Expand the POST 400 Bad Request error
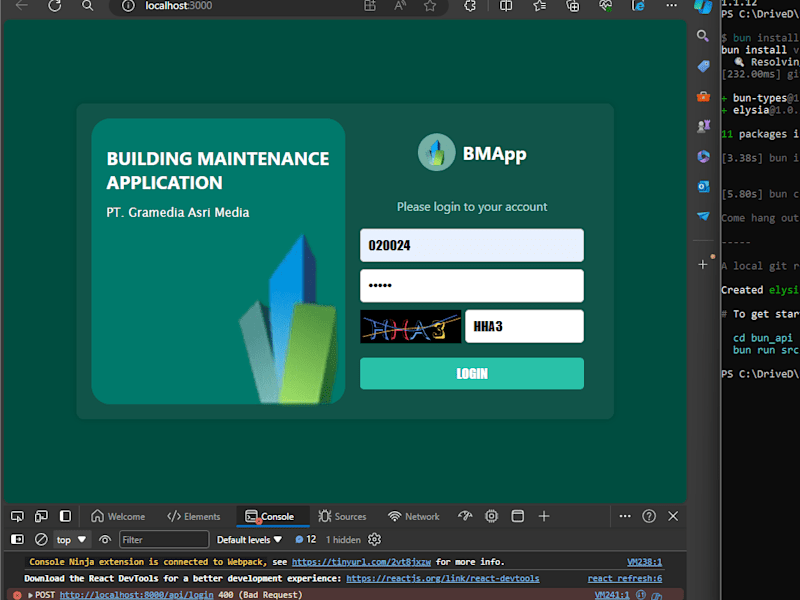This screenshot has height=600, width=800. [30, 595]
